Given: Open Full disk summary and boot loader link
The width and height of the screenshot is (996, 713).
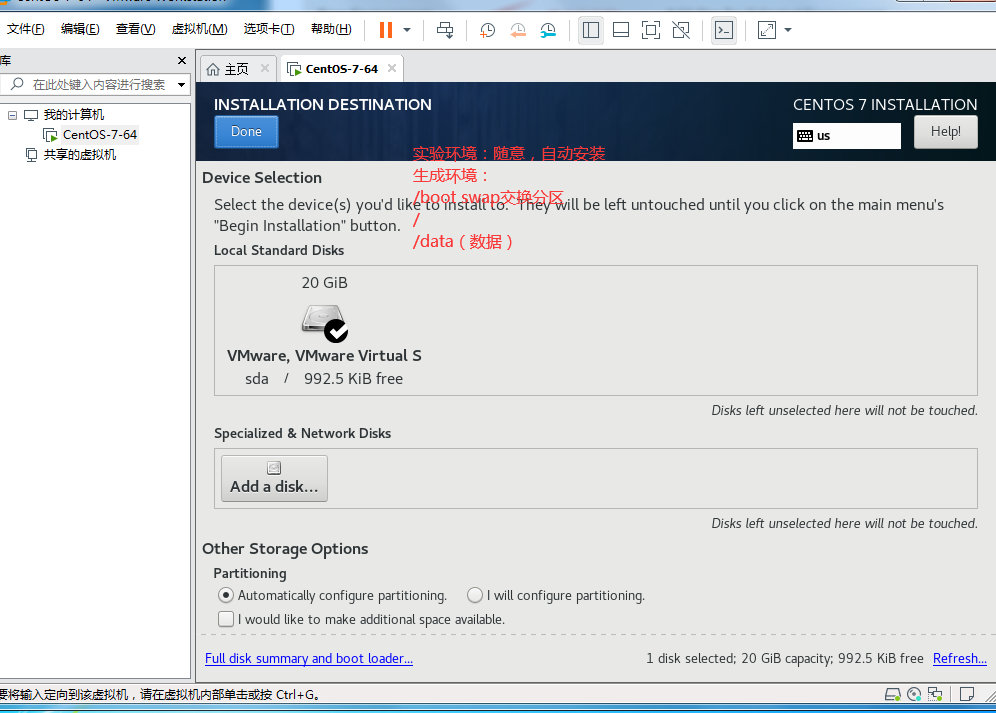Looking at the screenshot, I should click(309, 658).
